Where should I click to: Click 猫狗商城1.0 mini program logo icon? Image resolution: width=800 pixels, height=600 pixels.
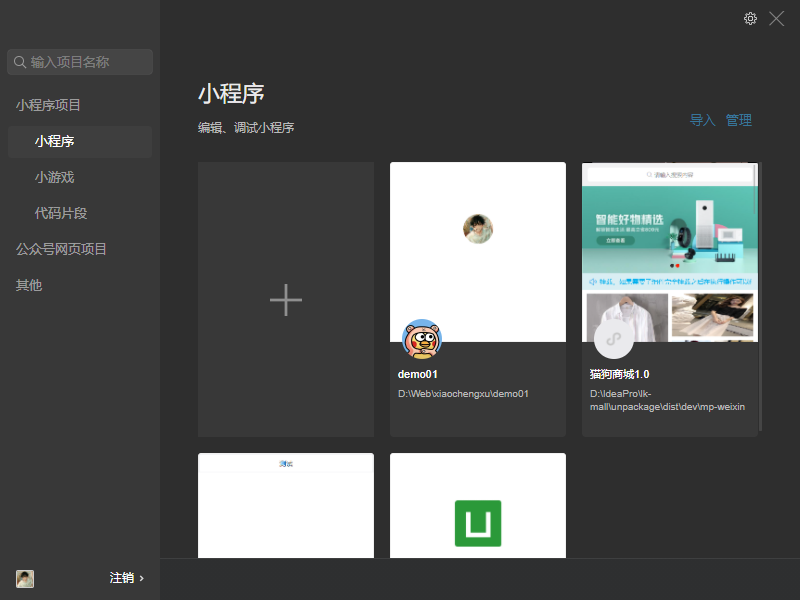(x=614, y=339)
